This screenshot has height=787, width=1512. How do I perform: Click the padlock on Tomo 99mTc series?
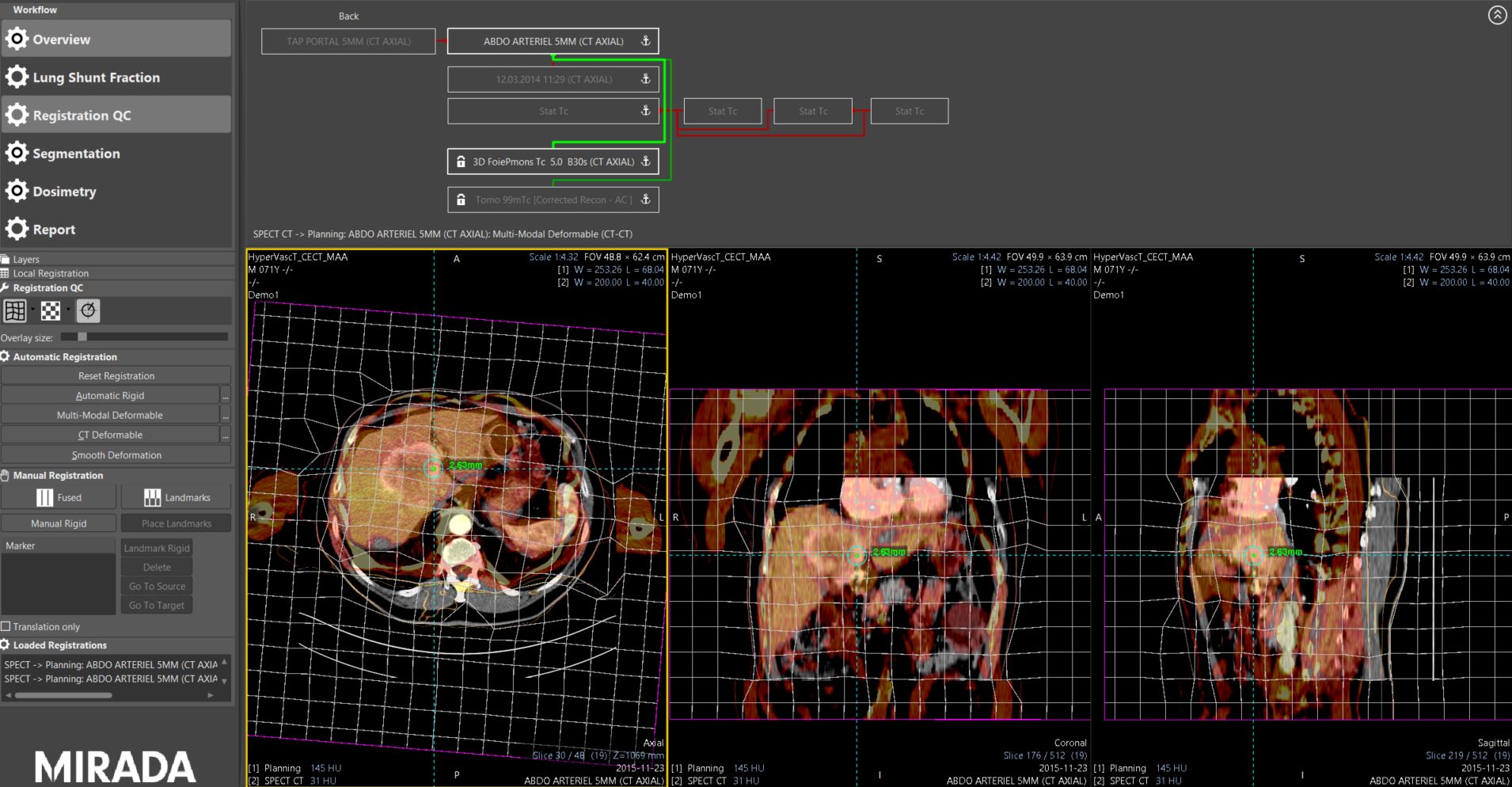[461, 200]
